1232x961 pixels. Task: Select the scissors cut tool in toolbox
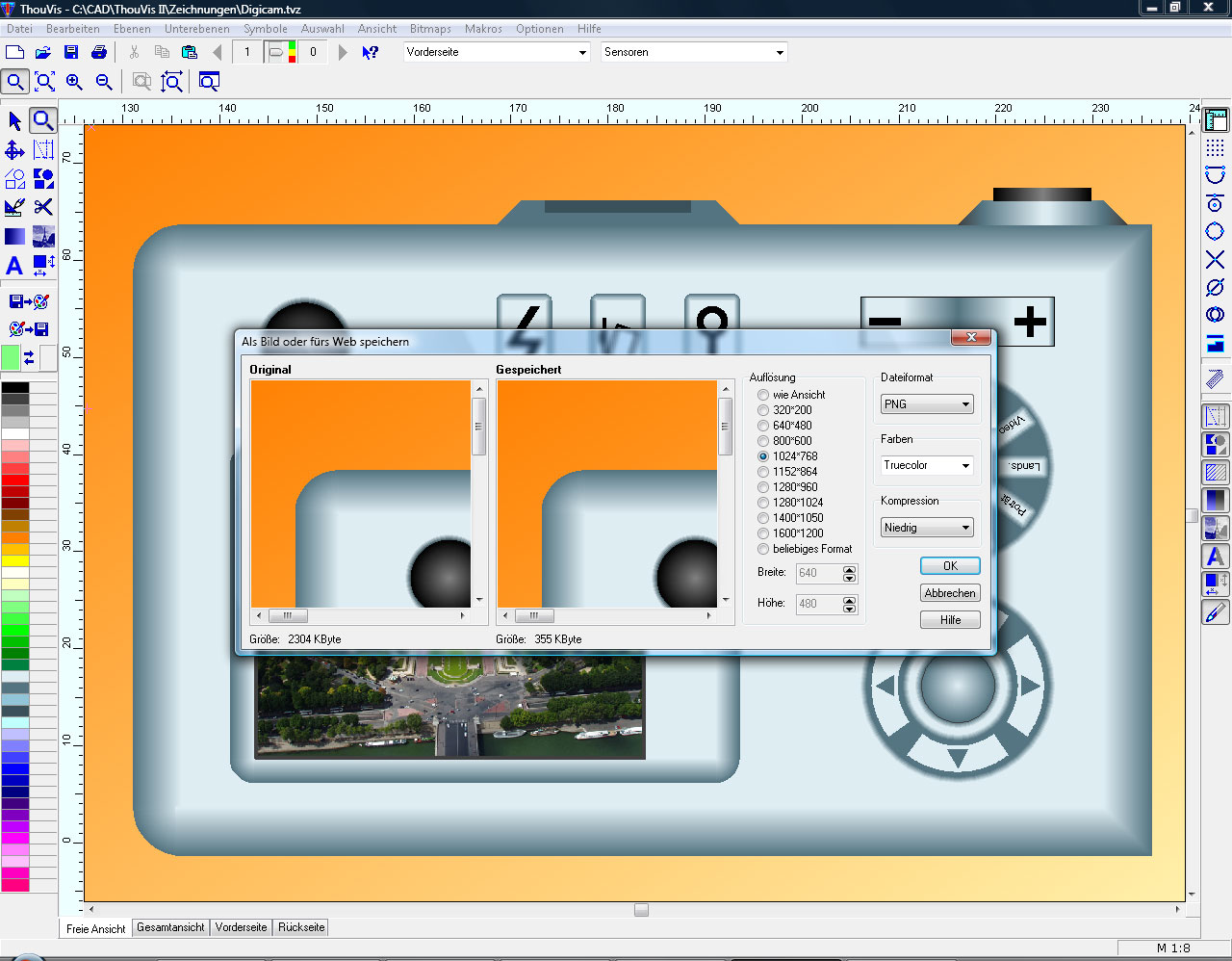pos(43,207)
